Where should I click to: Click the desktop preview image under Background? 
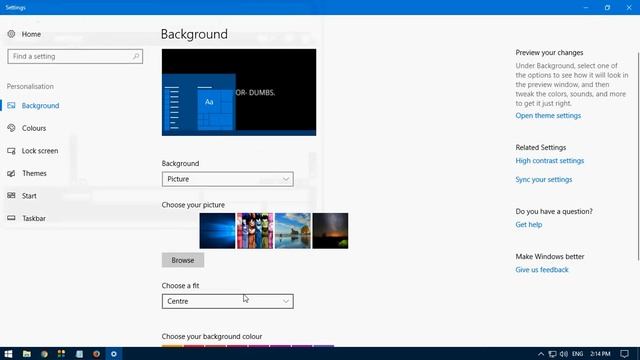[x=239, y=92]
